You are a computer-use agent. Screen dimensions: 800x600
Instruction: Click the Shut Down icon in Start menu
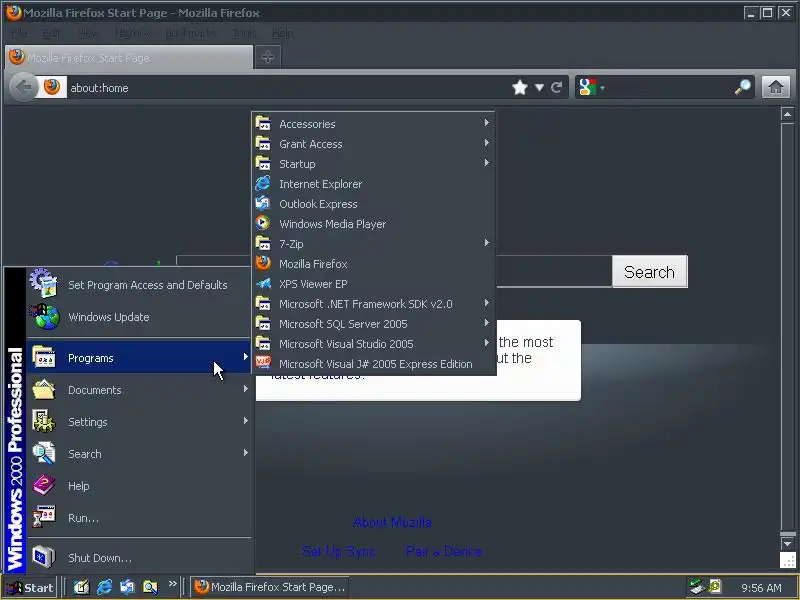coord(44,557)
